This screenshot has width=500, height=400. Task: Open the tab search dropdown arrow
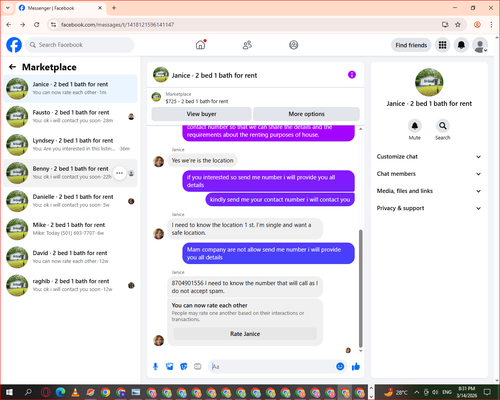(x=8, y=8)
